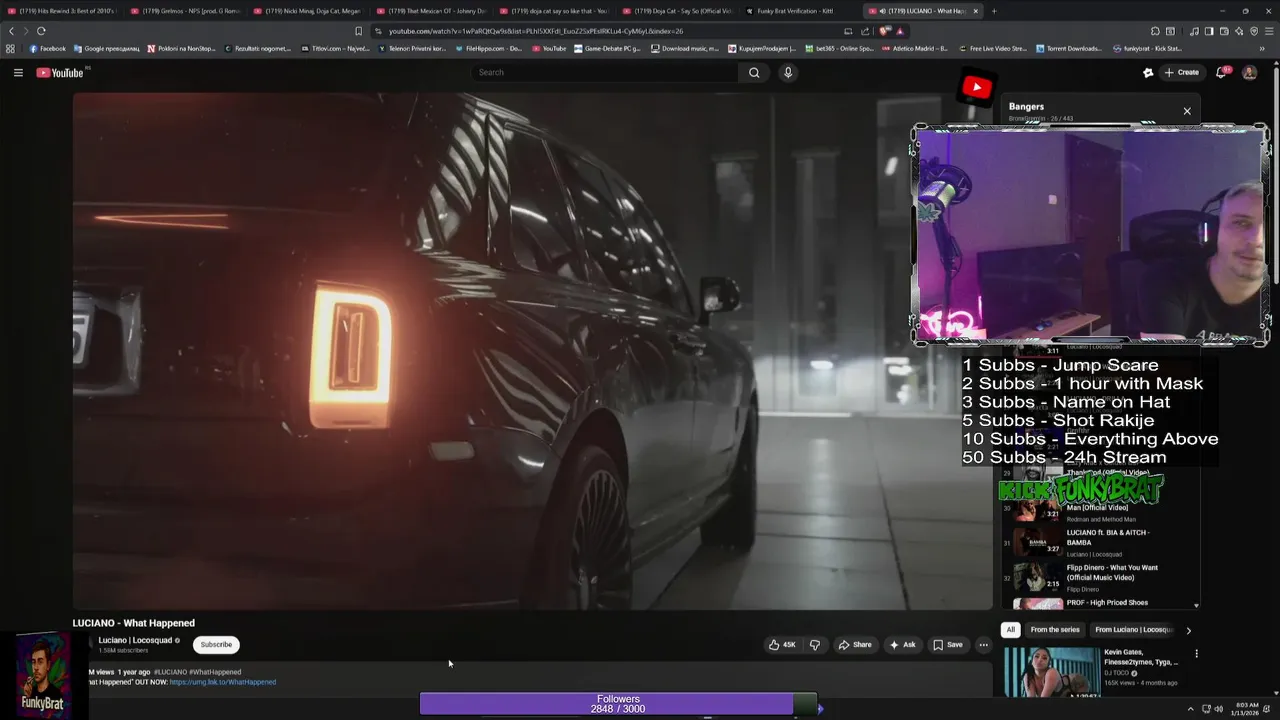1280x720 pixels.
Task: Dislike the video with thumbs down
Action: pos(815,645)
